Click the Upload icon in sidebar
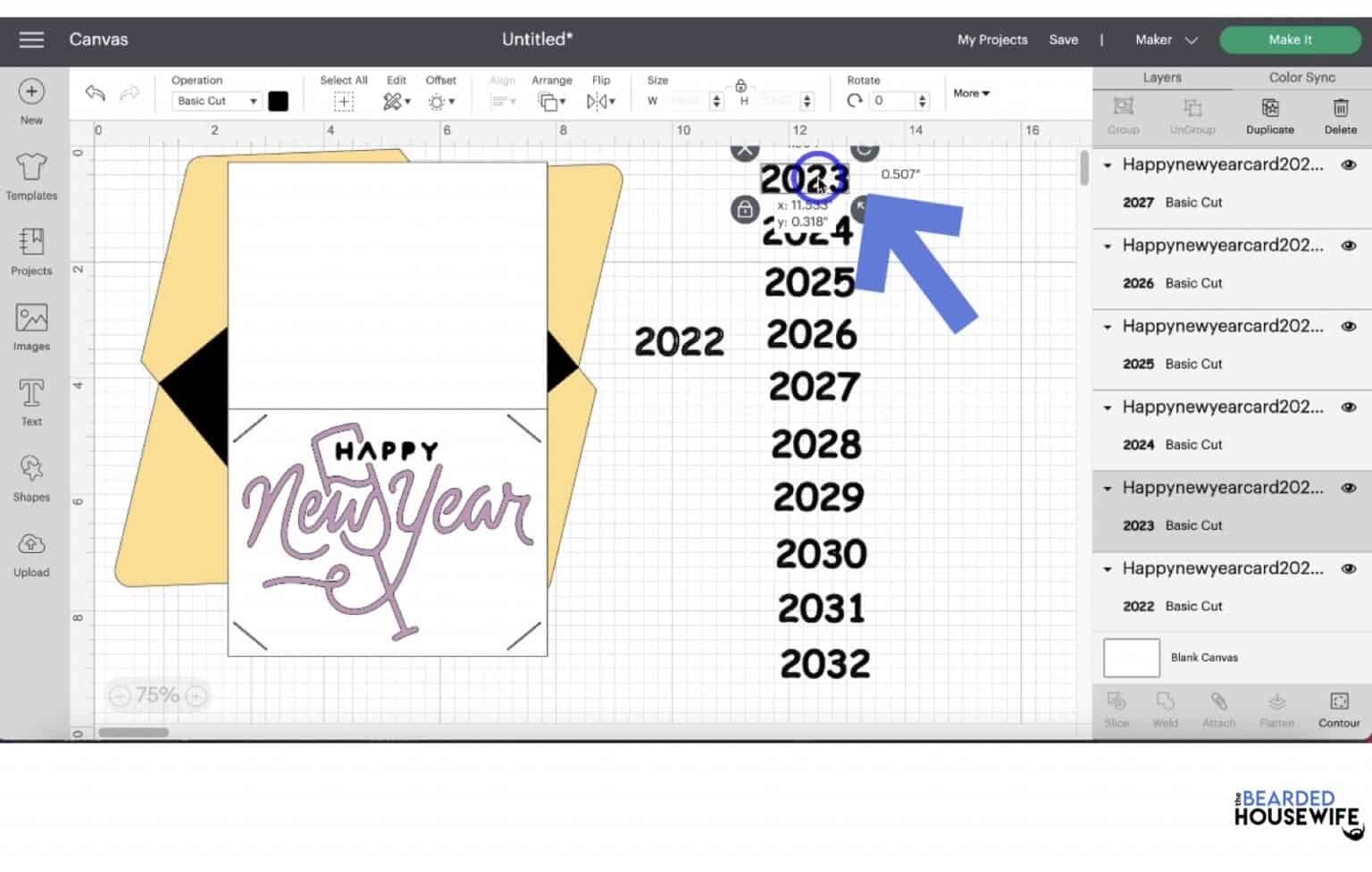Viewport: 1372px width, 872px height. pyautogui.click(x=31, y=551)
